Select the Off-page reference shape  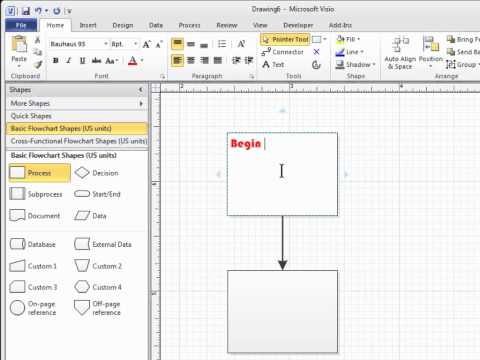97,308
